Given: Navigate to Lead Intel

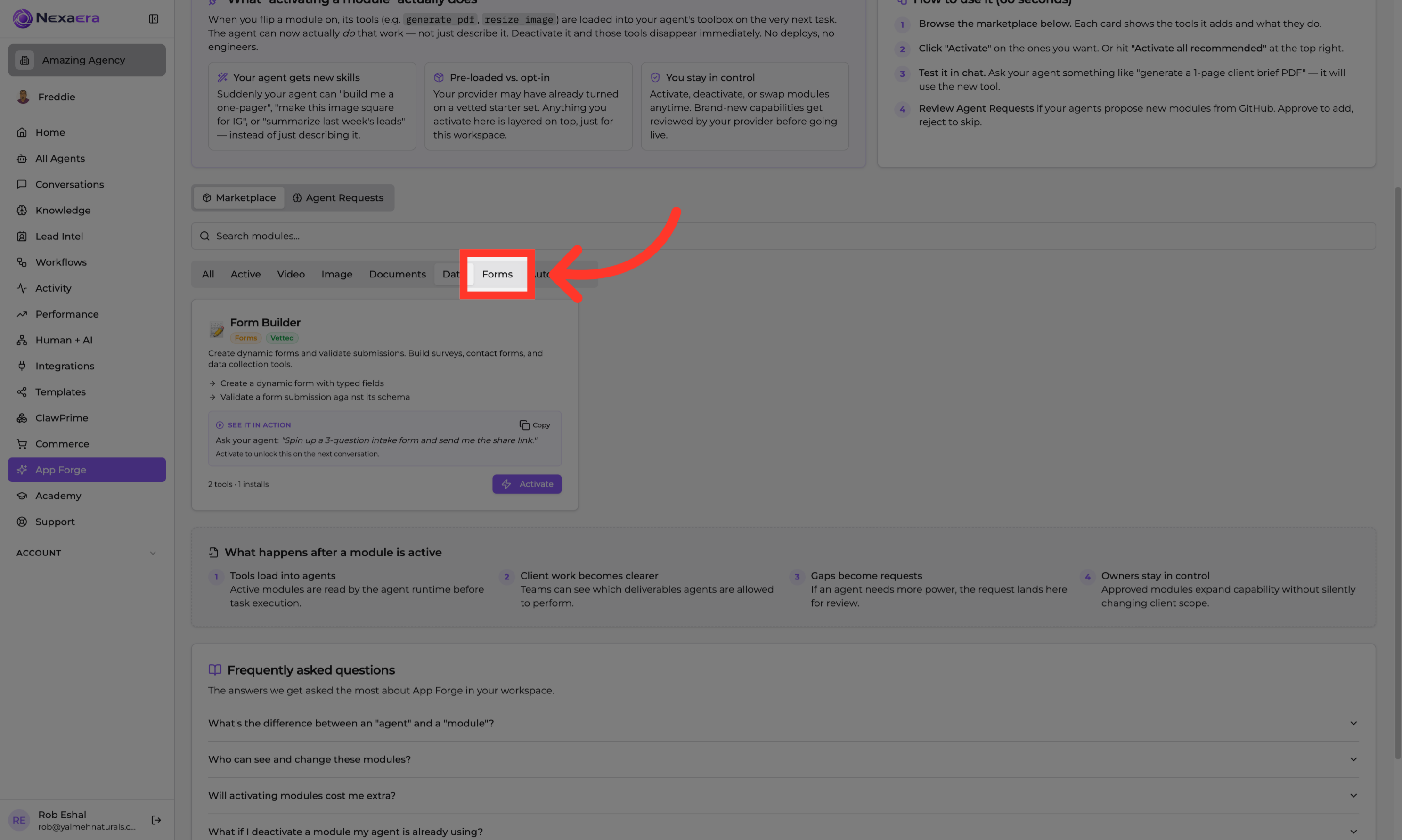Looking at the screenshot, I should coord(87,237).
